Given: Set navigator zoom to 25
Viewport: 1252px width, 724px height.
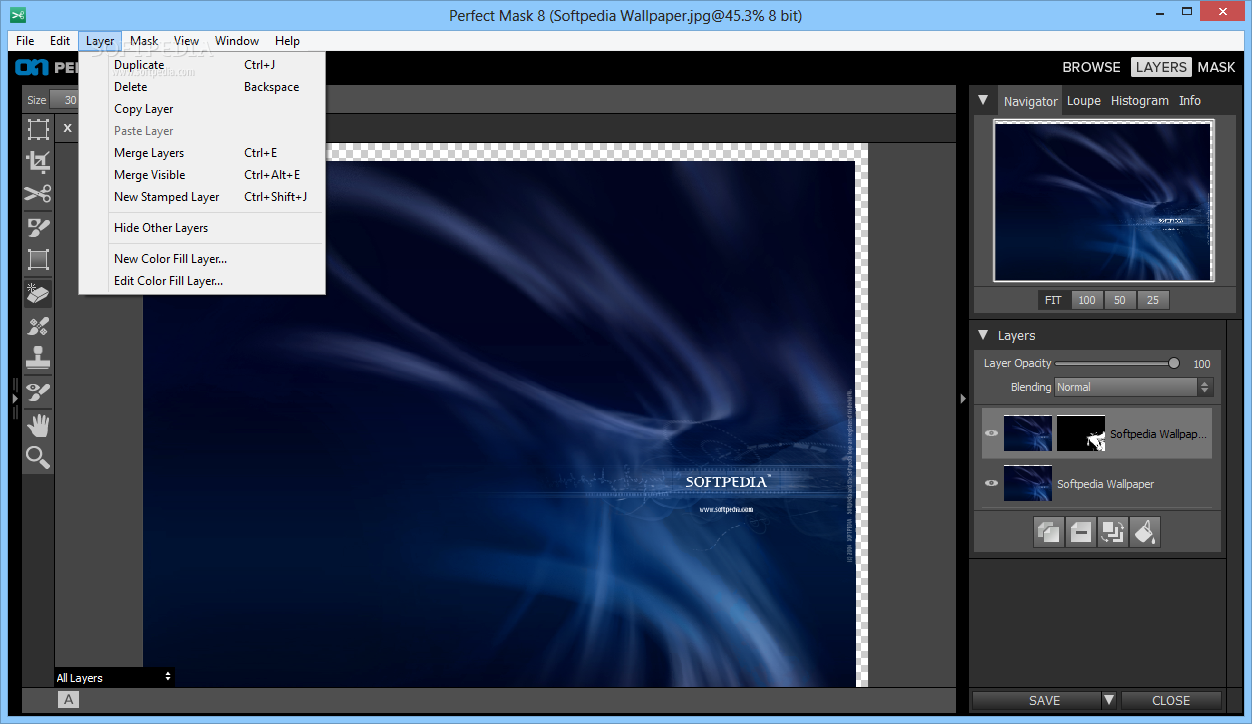Looking at the screenshot, I should [x=1153, y=300].
